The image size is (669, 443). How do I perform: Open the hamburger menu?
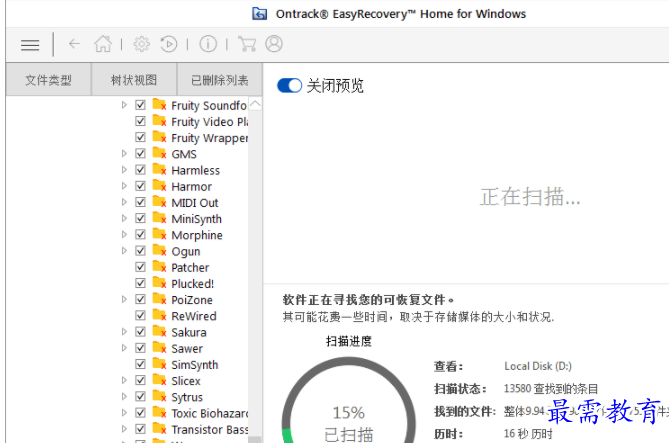30,44
